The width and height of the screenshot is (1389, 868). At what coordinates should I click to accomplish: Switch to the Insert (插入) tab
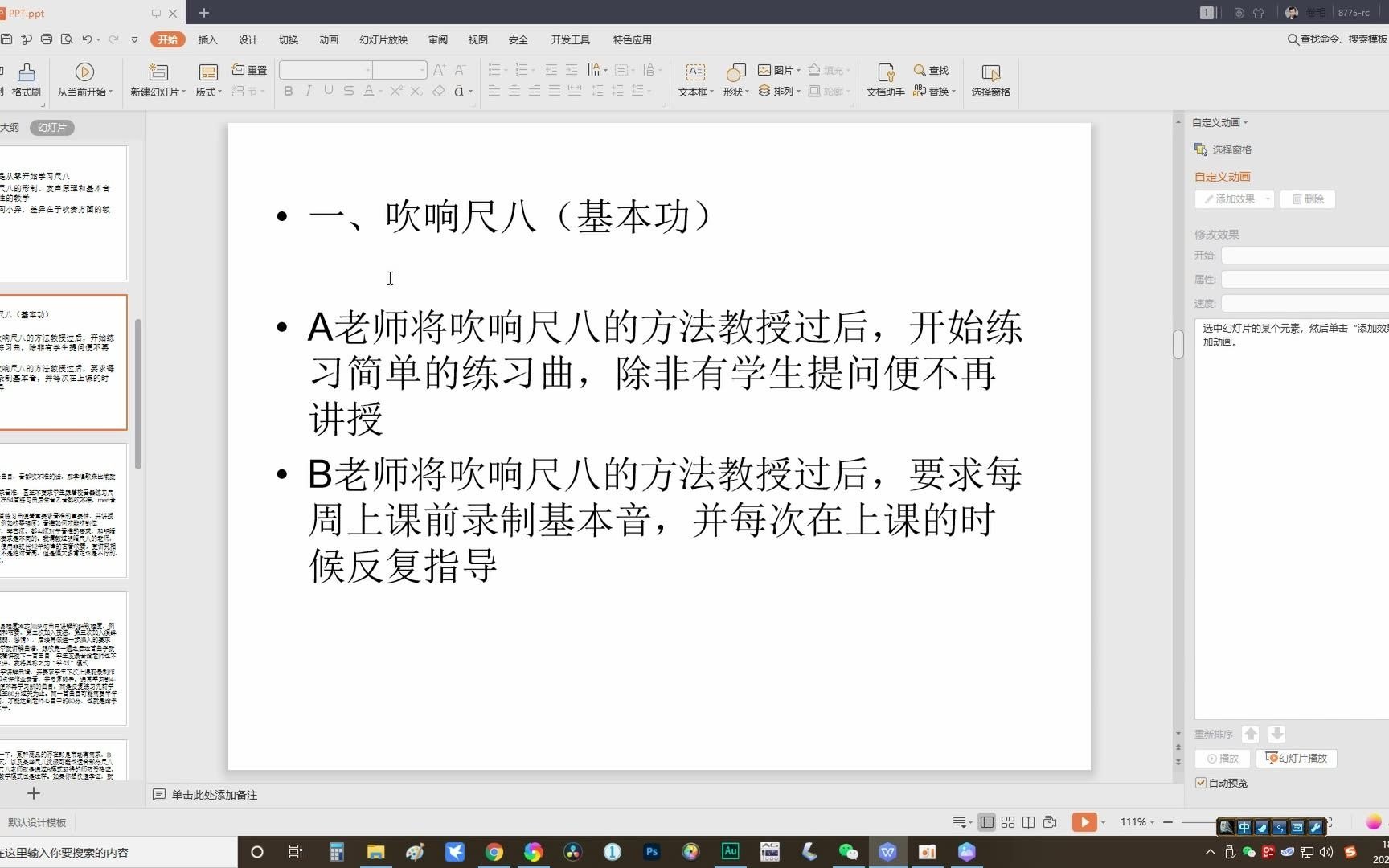208,39
